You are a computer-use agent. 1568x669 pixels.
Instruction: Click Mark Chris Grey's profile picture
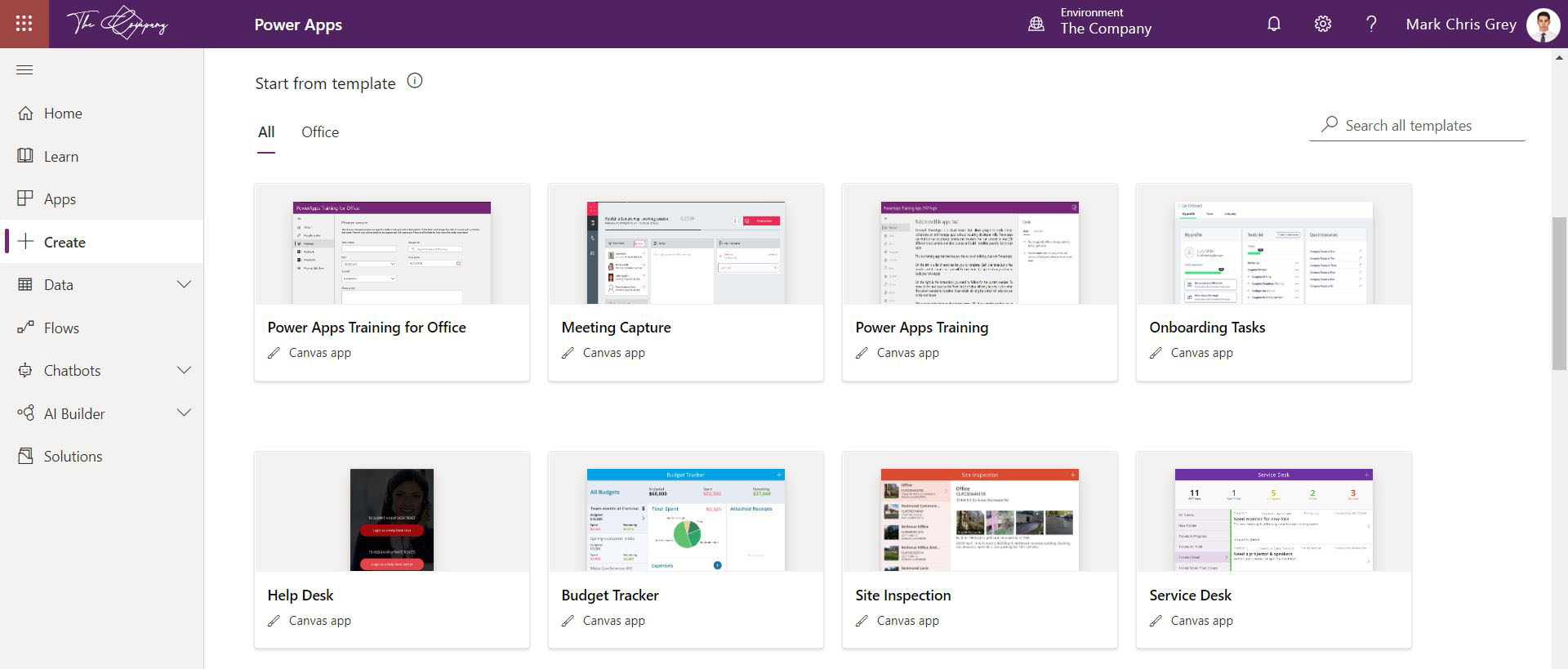click(x=1542, y=25)
